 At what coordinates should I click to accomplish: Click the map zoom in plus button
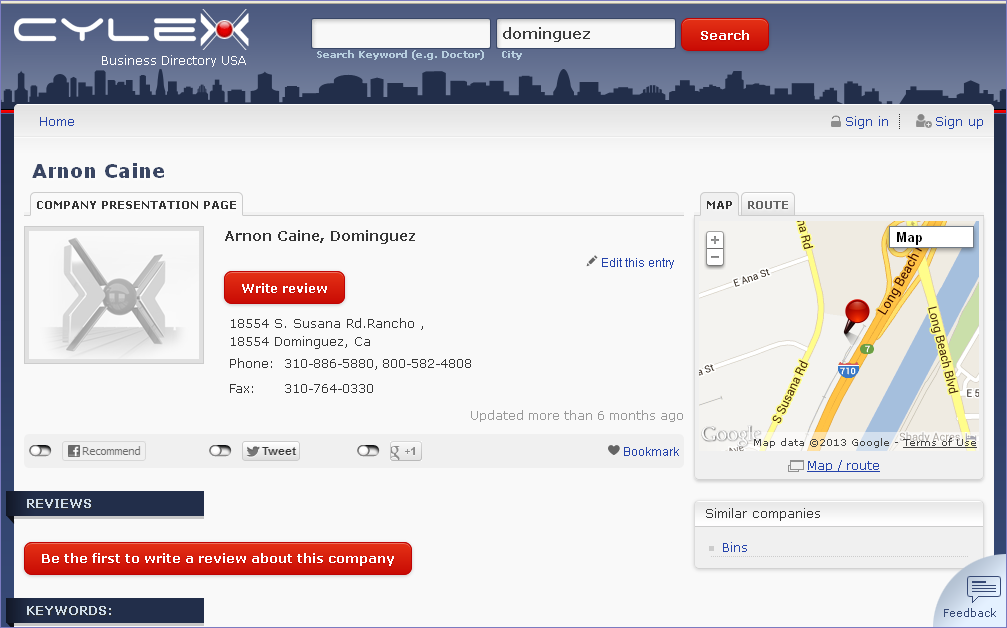[x=715, y=240]
